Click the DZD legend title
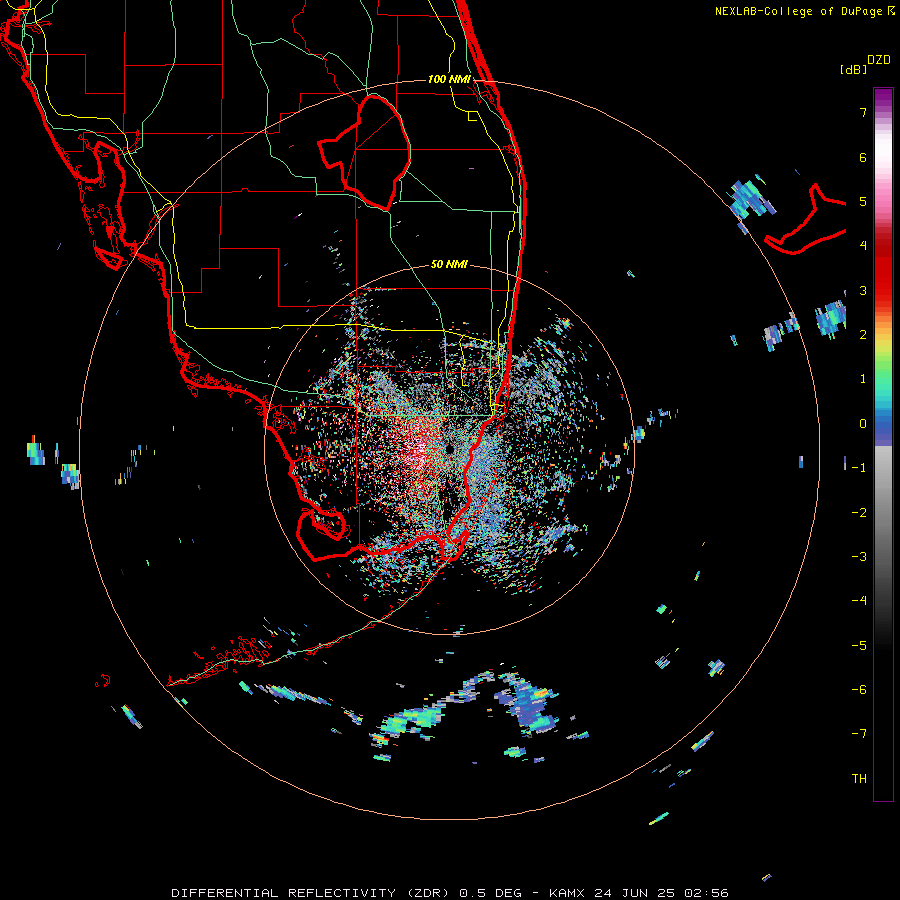The height and width of the screenshot is (900, 900). coord(879,60)
